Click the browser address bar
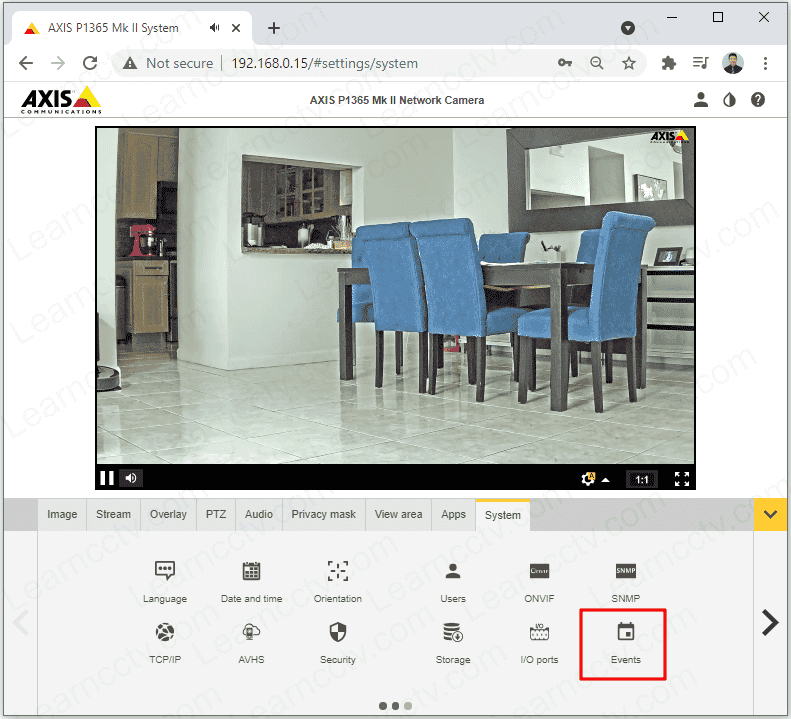791x719 pixels. [x=380, y=63]
